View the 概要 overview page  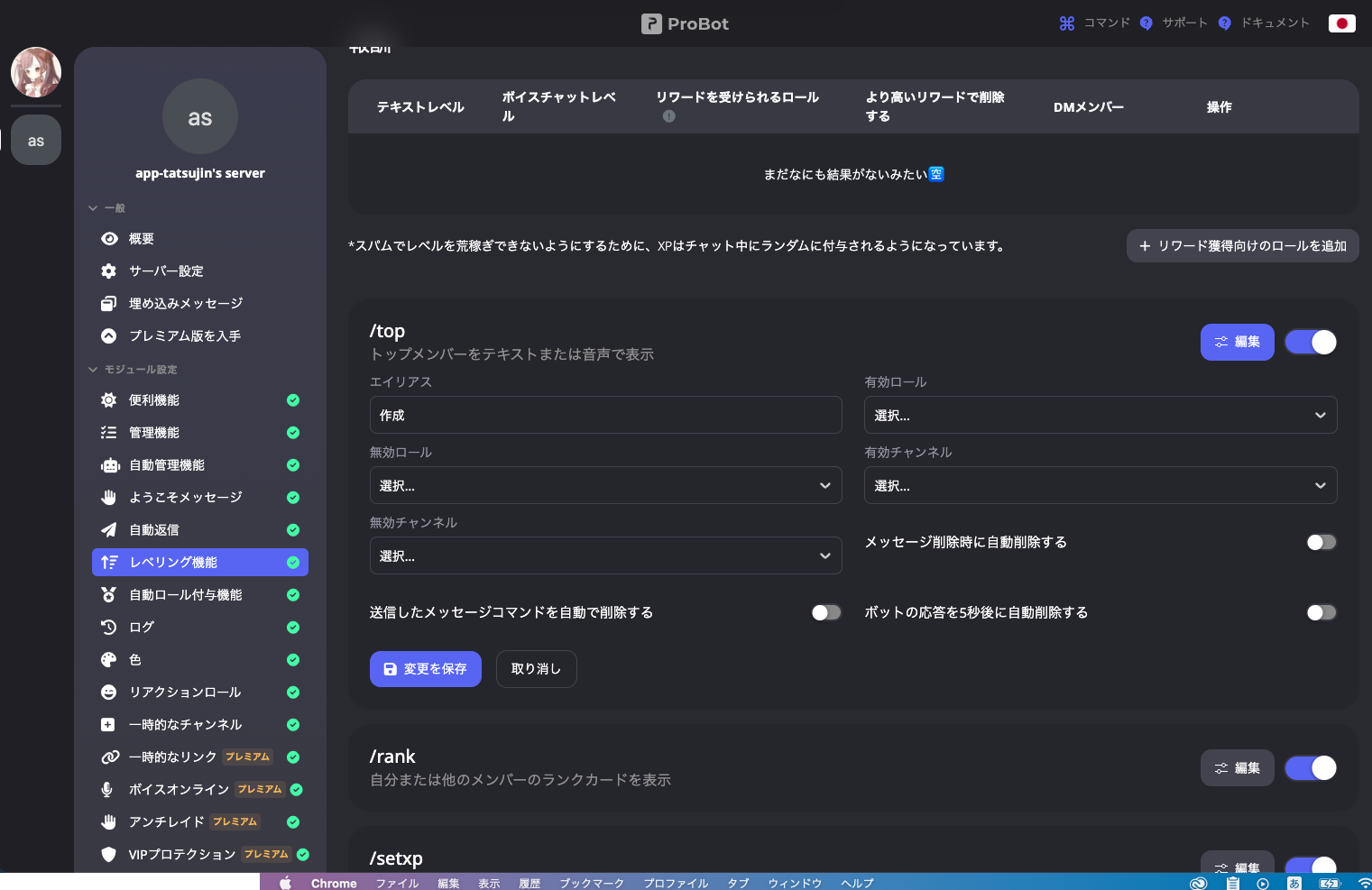click(x=142, y=238)
